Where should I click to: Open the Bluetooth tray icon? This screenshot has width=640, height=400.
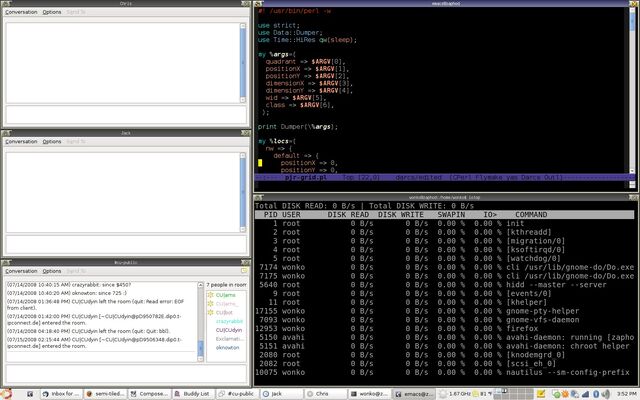pyautogui.click(x=596, y=394)
